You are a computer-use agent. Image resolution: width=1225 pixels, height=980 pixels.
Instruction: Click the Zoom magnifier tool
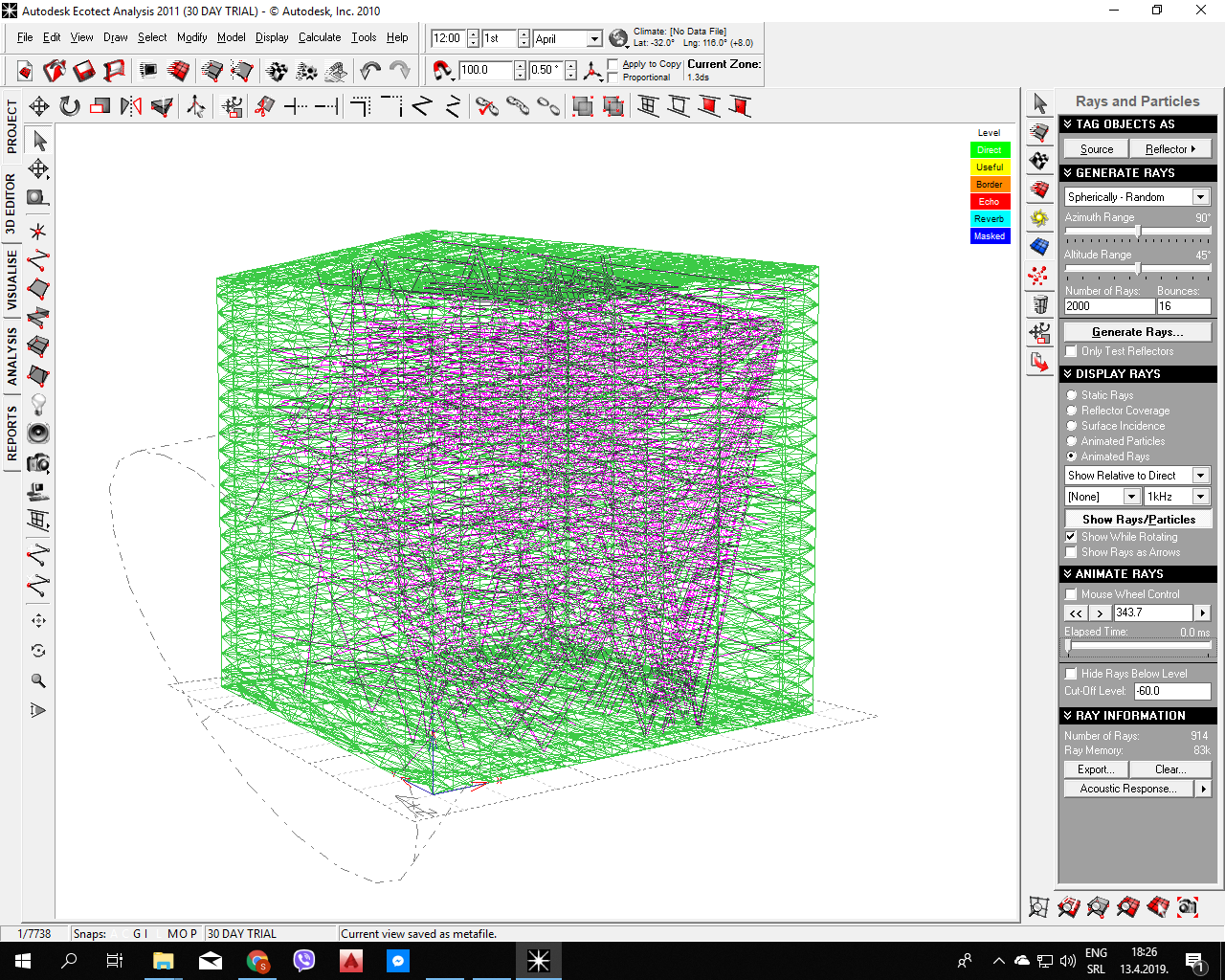38,680
